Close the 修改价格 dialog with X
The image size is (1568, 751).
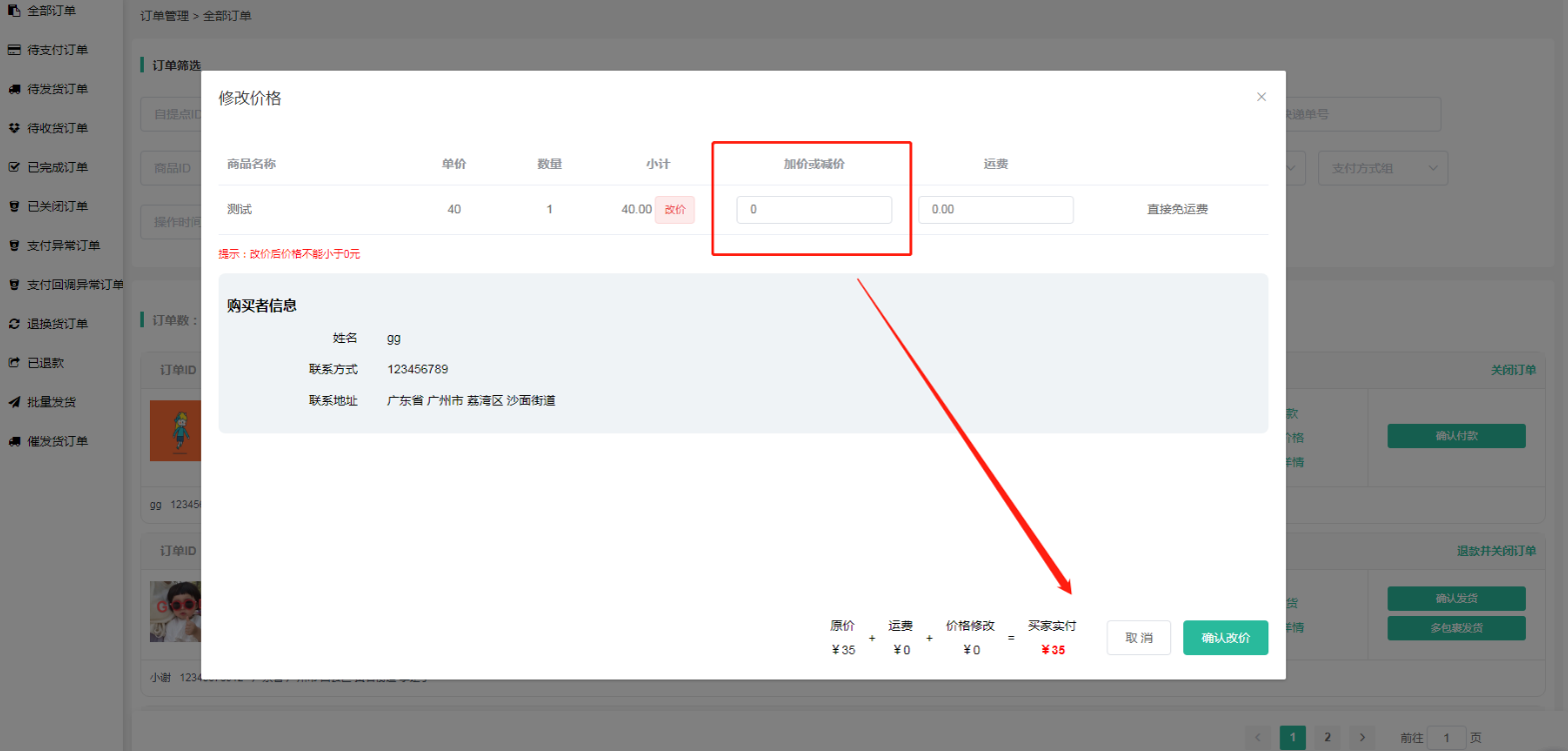[x=1261, y=97]
